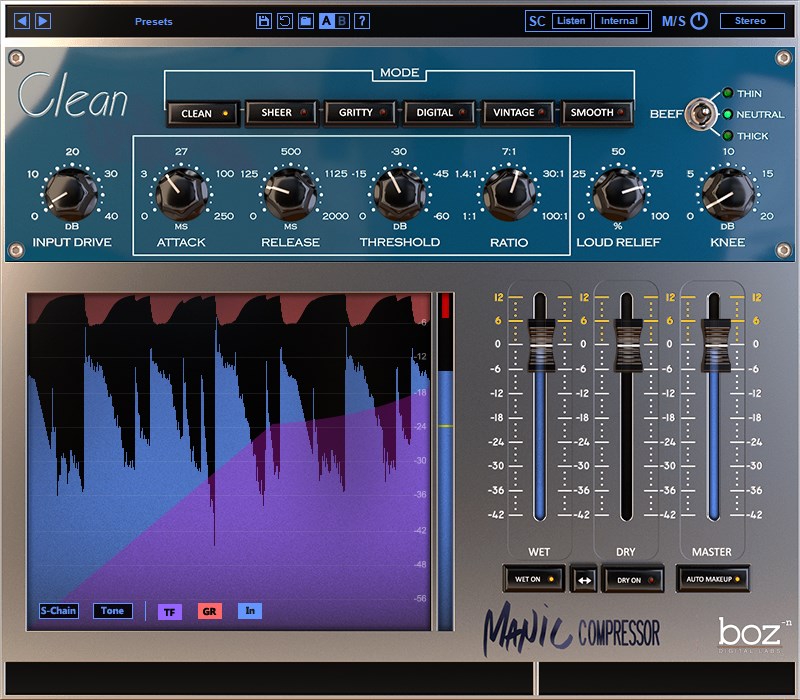Select the THICK beef option light
The height and width of the screenshot is (700, 800).
[728, 136]
